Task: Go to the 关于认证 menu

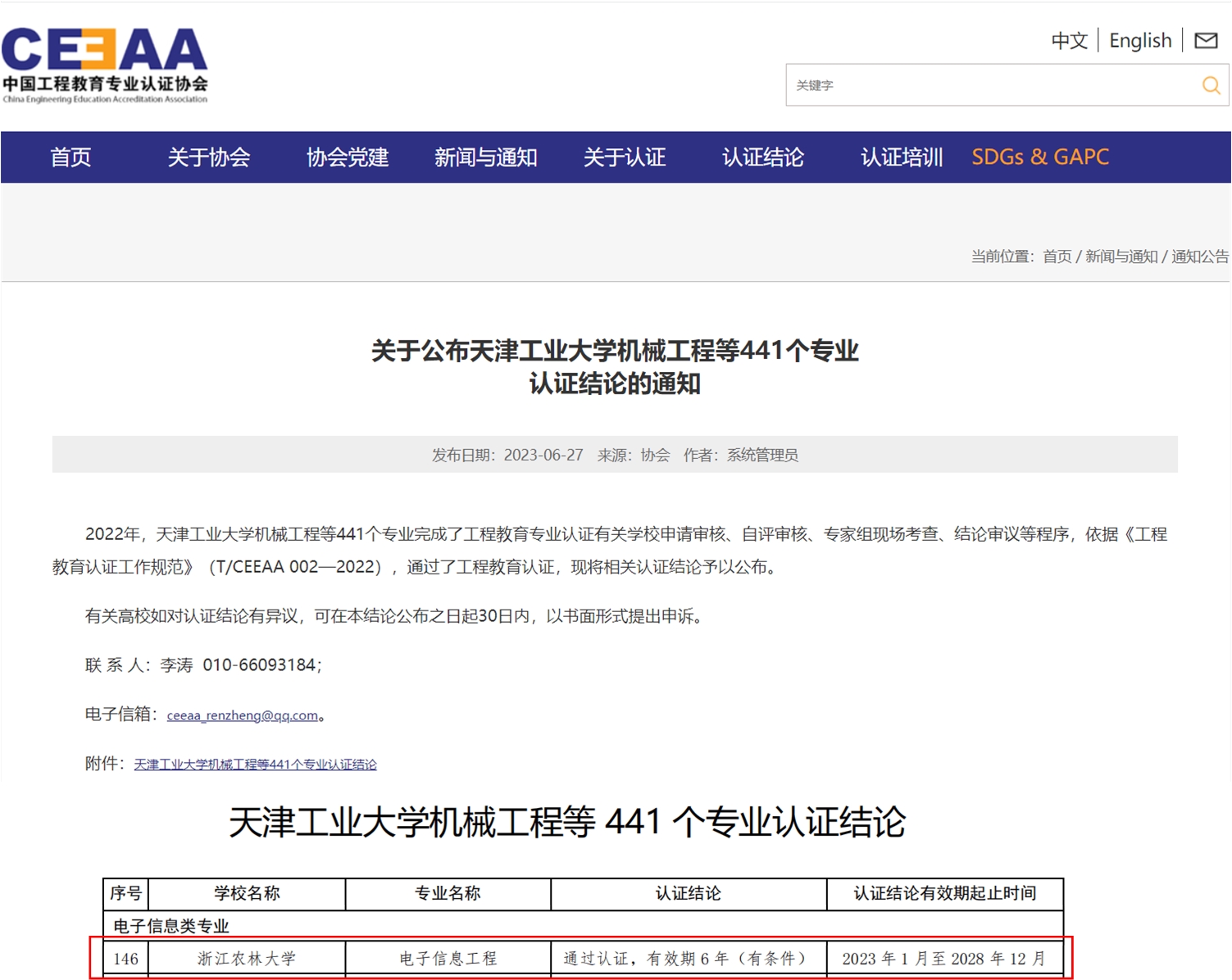Action: click(x=624, y=157)
